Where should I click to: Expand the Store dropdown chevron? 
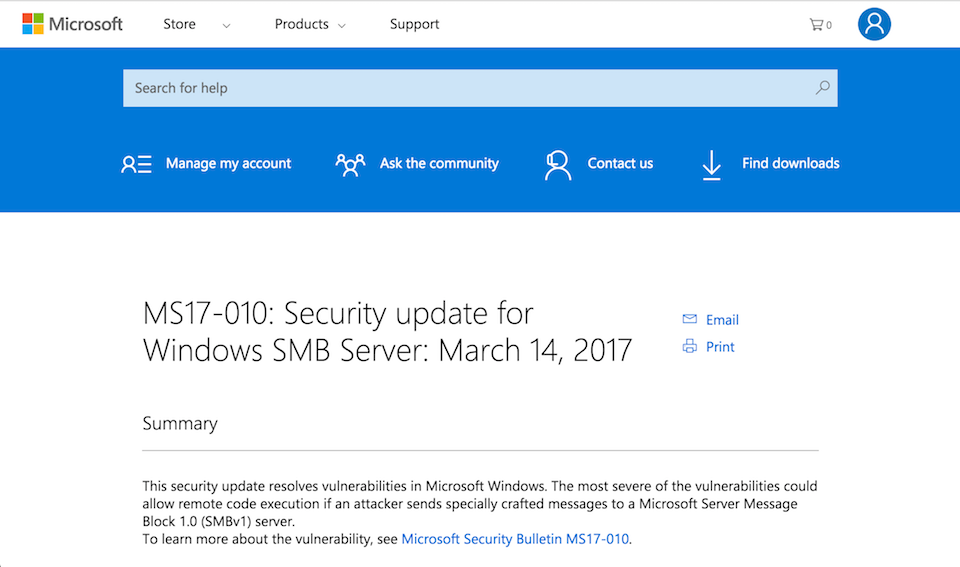(226, 26)
